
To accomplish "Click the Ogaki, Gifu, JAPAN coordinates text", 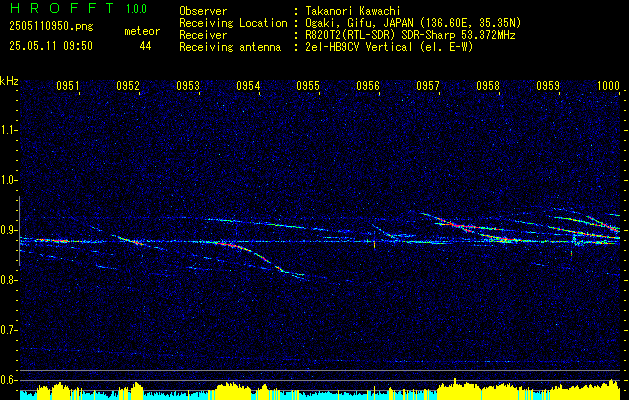I will click(x=413, y=23).
